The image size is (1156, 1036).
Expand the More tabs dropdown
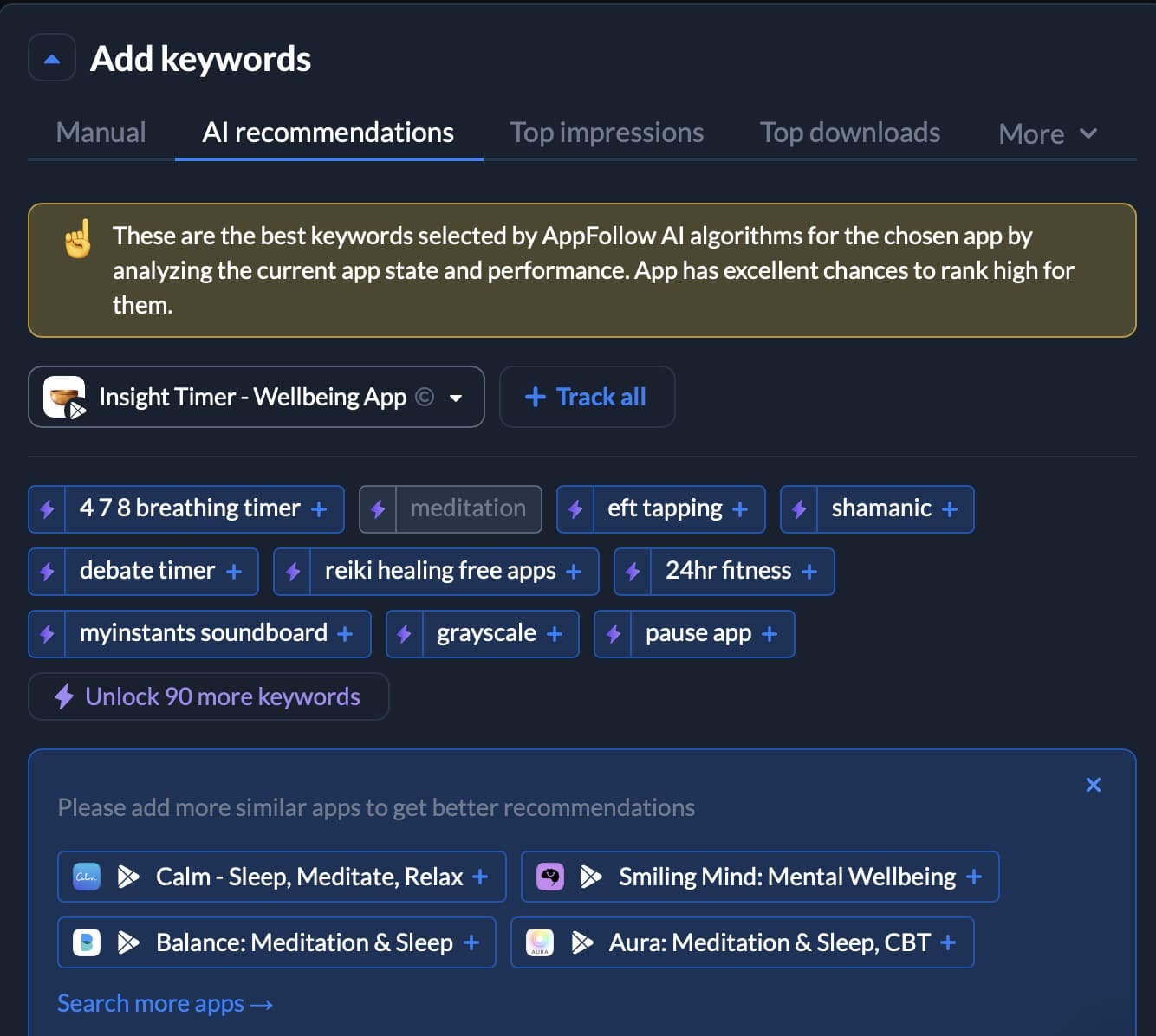pyautogui.click(x=1049, y=133)
